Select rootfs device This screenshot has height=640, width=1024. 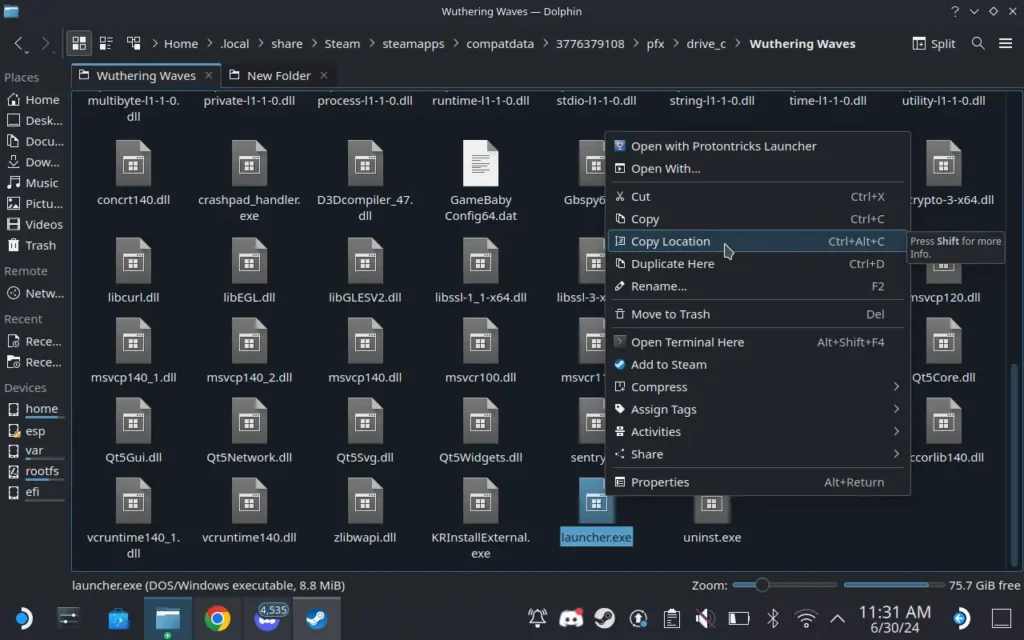34,471
